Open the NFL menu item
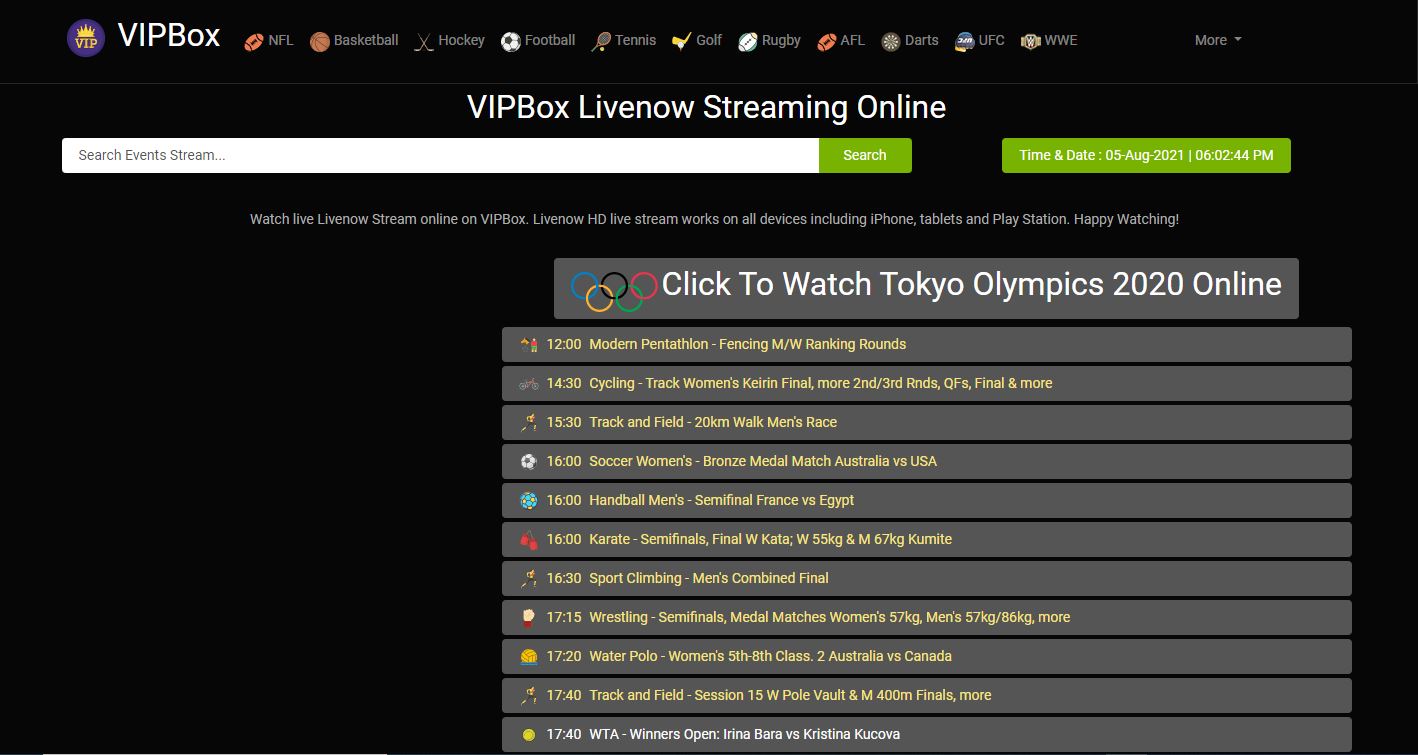The image size is (1418, 755). tap(269, 41)
